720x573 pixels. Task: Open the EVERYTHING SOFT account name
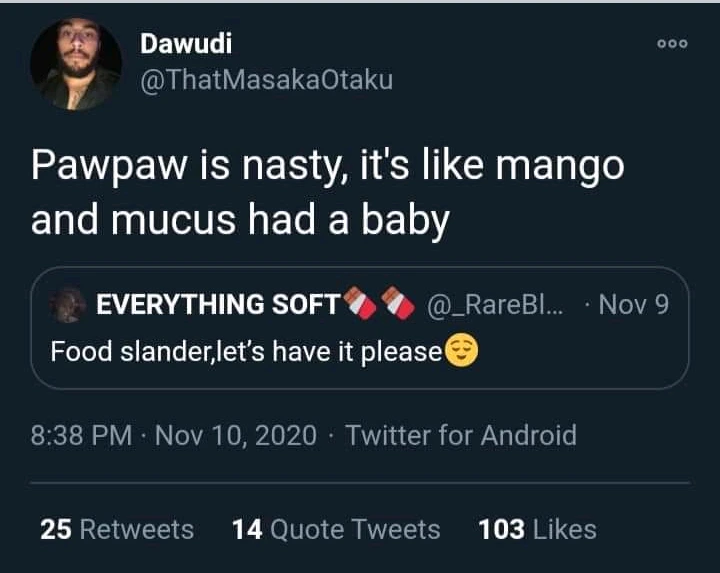(217, 304)
